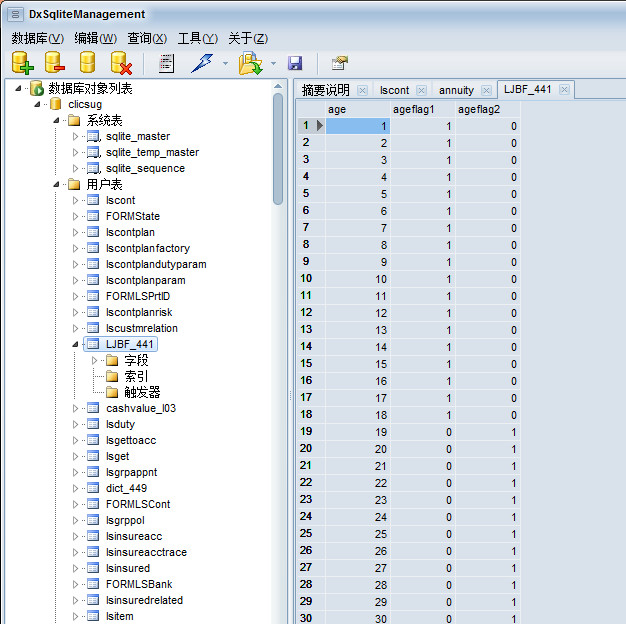Select the lscontplanfactory table
The image size is (626, 624).
[x=148, y=248]
